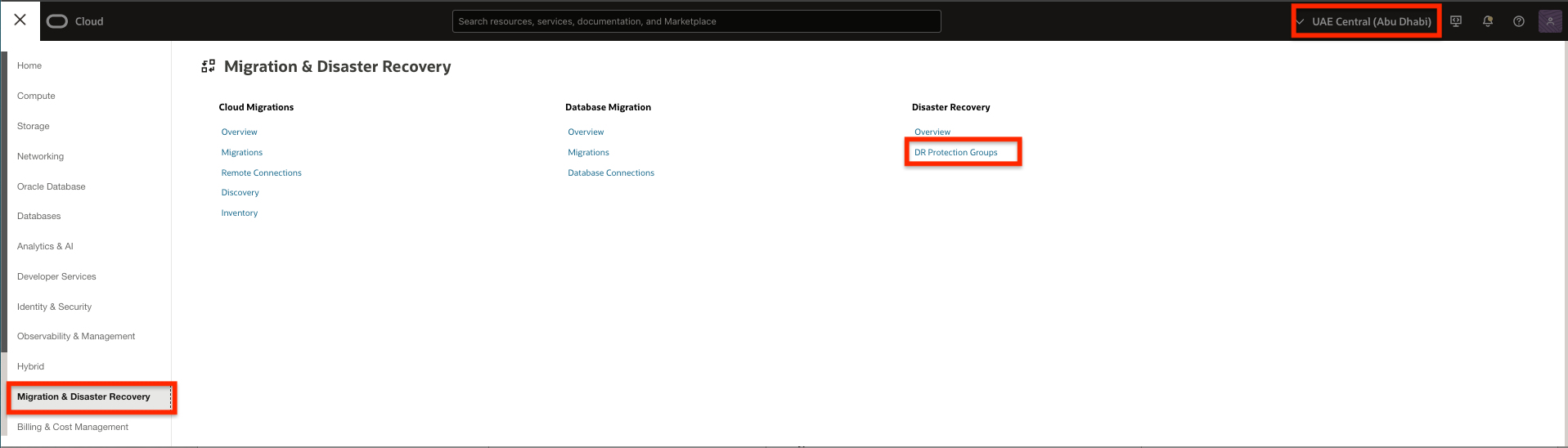Open Database Connections link
Image resolution: width=1568 pixels, height=448 pixels.
click(611, 172)
